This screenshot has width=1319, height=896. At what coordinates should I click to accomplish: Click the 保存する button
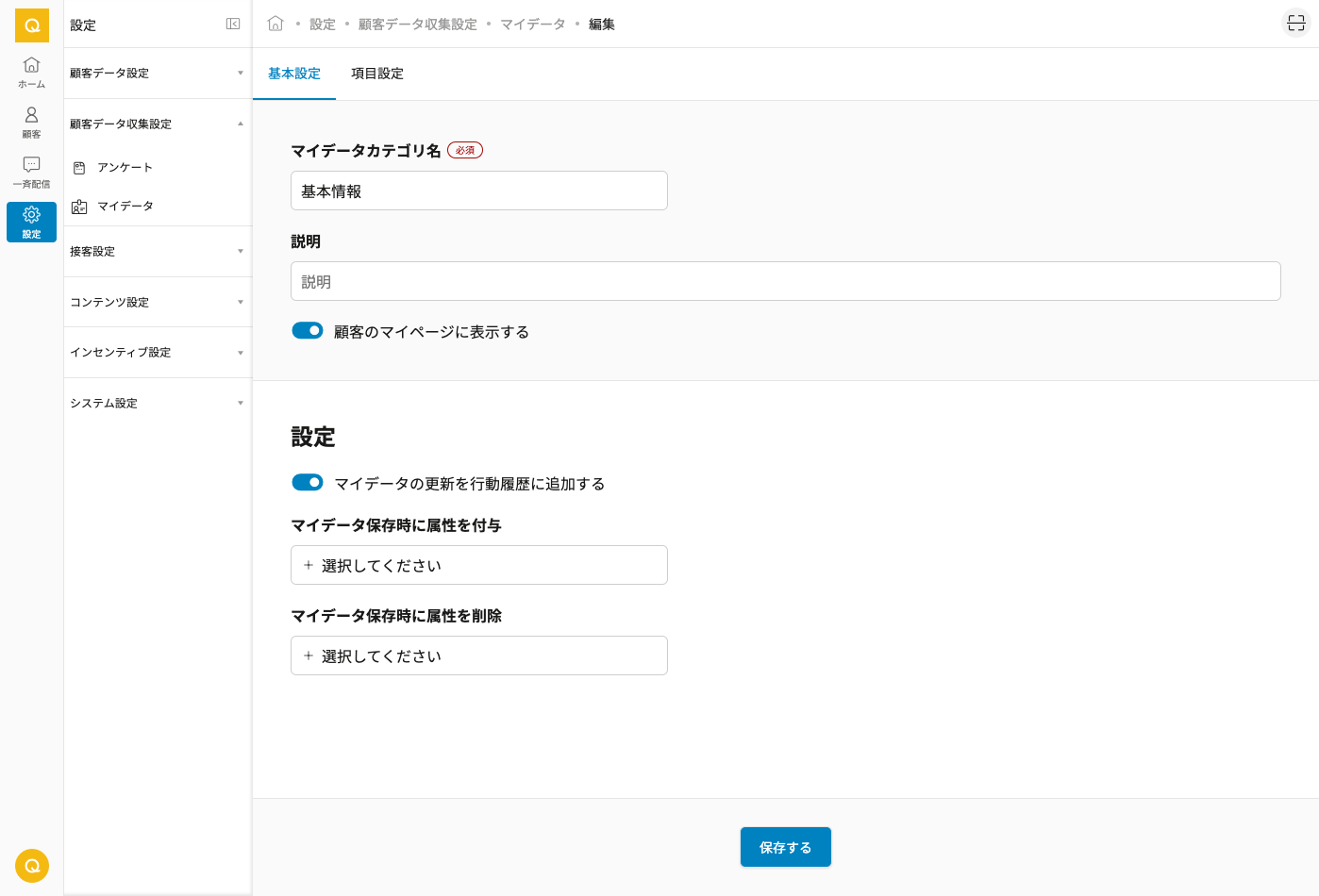(x=785, y=847)
